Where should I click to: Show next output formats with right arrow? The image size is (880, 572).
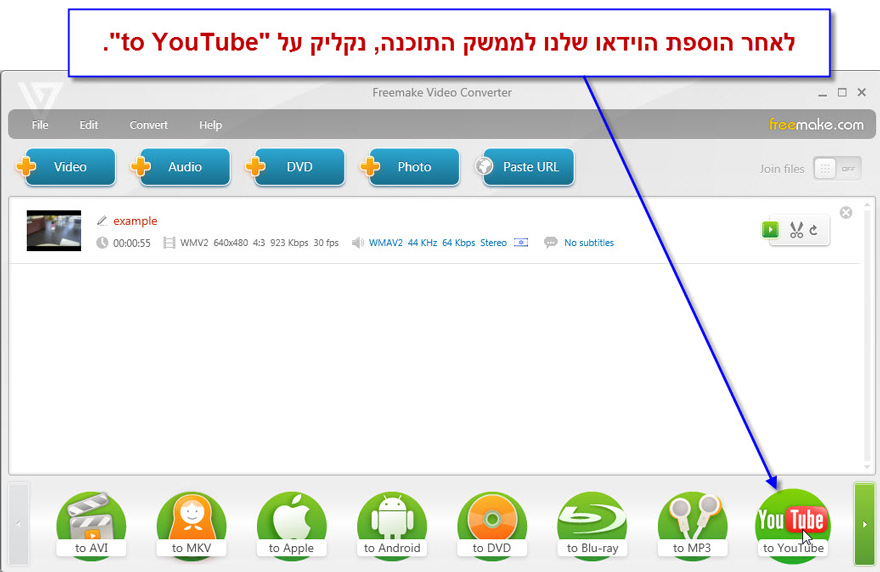[x=864, y=524]
